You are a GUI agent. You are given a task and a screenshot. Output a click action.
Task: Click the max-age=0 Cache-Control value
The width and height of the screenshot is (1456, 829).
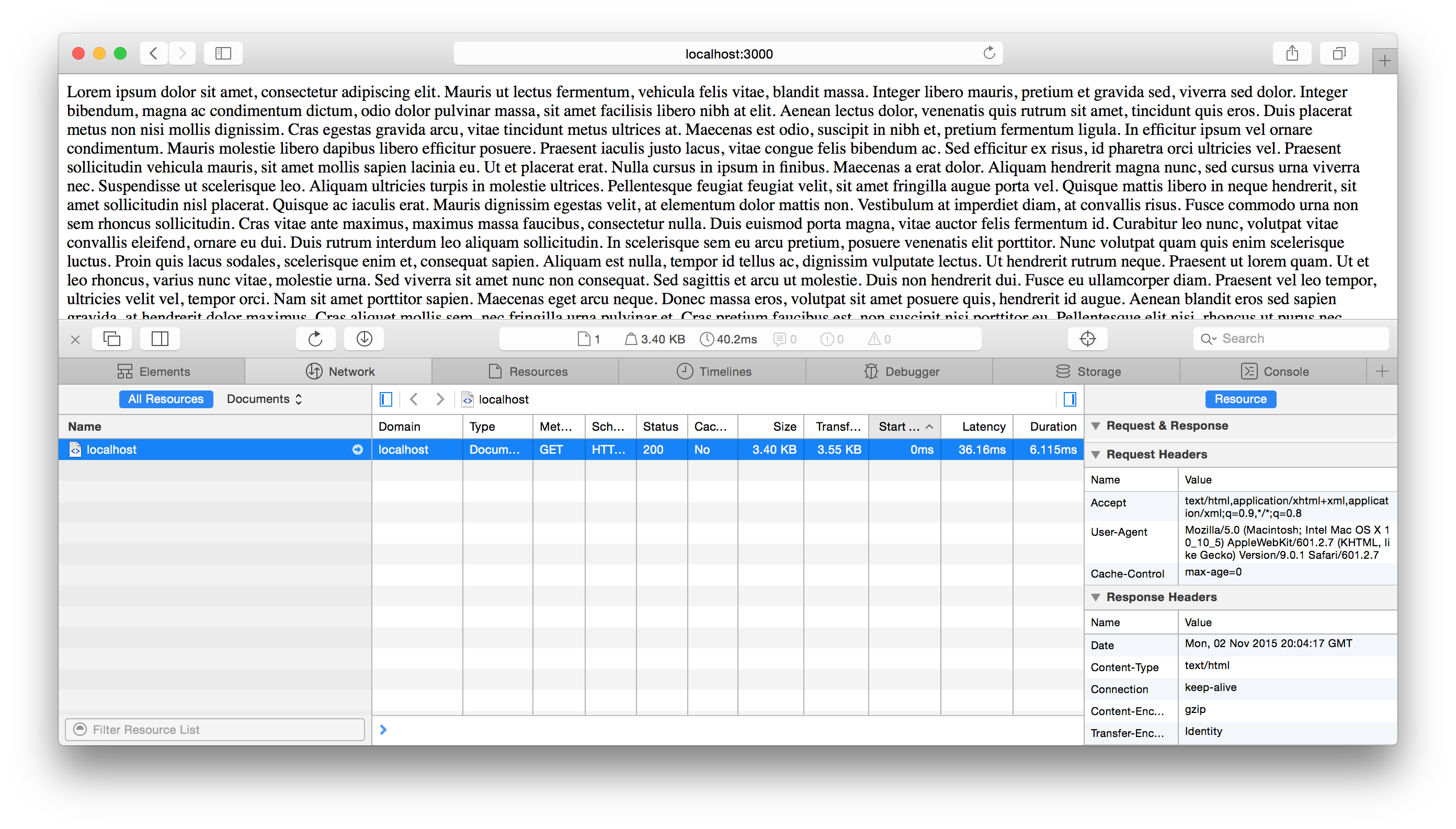click(x=1213, y=572)
